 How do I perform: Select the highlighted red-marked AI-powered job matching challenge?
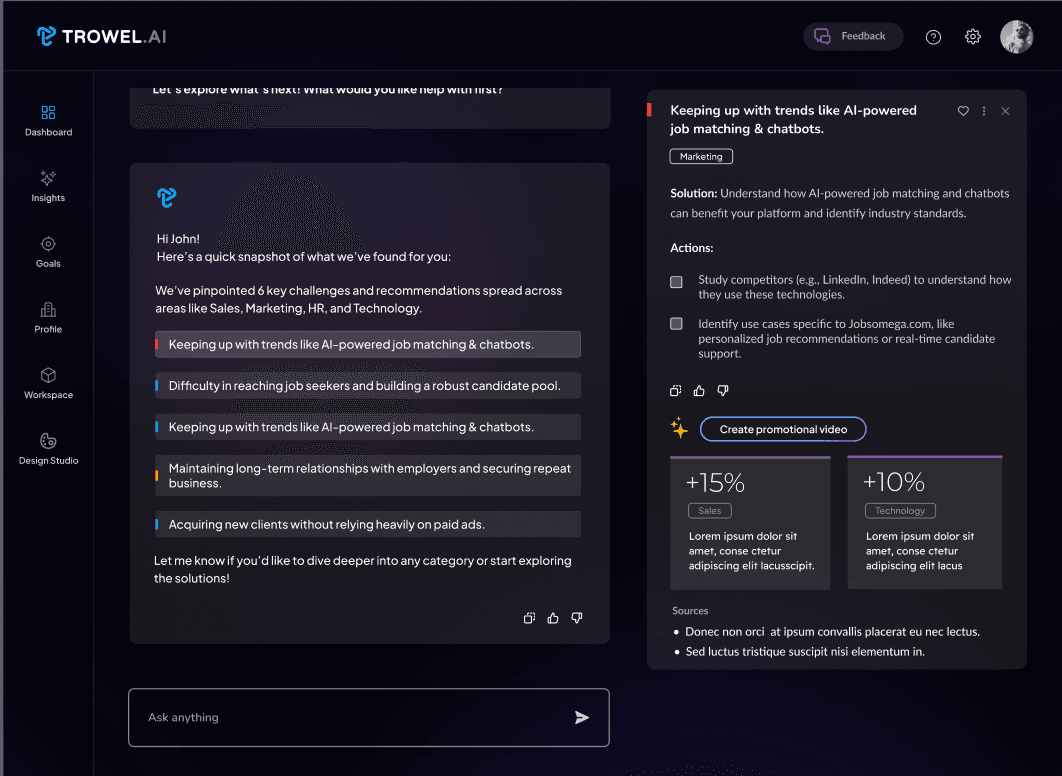(x=368, y=344)
